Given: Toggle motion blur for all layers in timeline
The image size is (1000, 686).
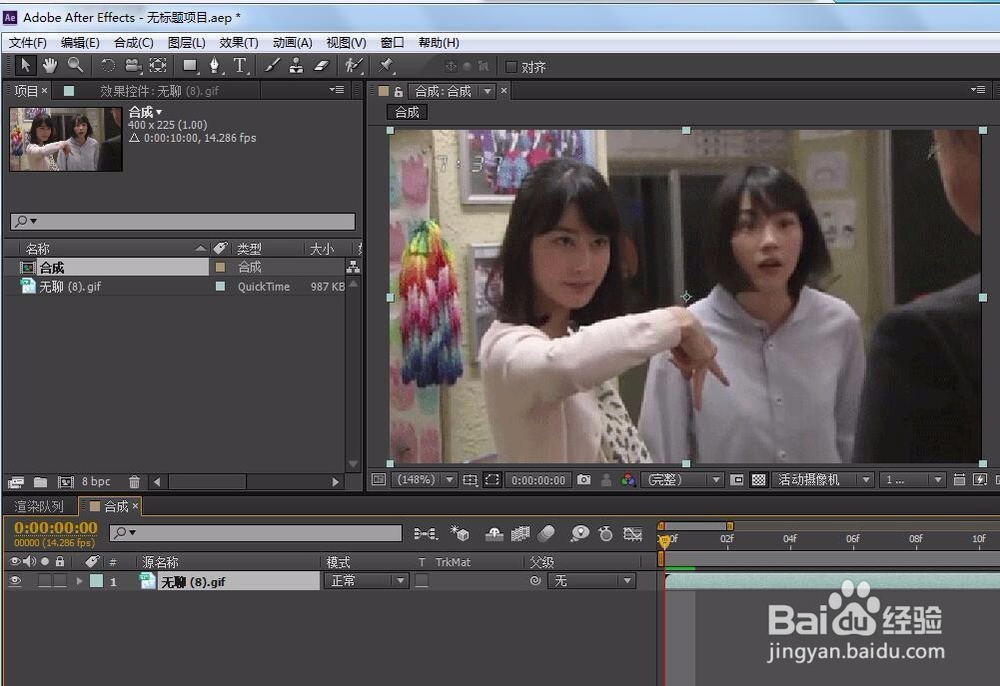Looking at the screenshot, I should 547,533.
